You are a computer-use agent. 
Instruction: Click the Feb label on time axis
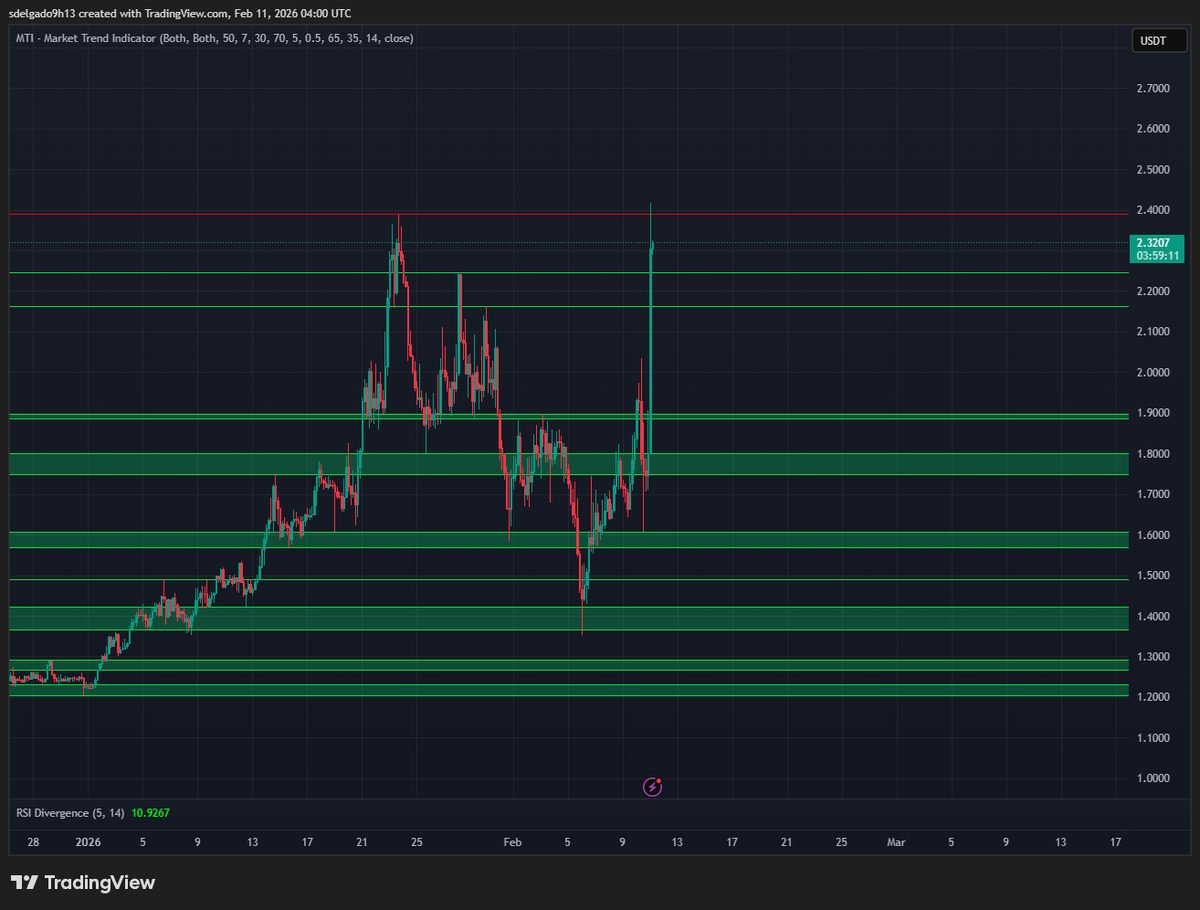tap(512, 842)
